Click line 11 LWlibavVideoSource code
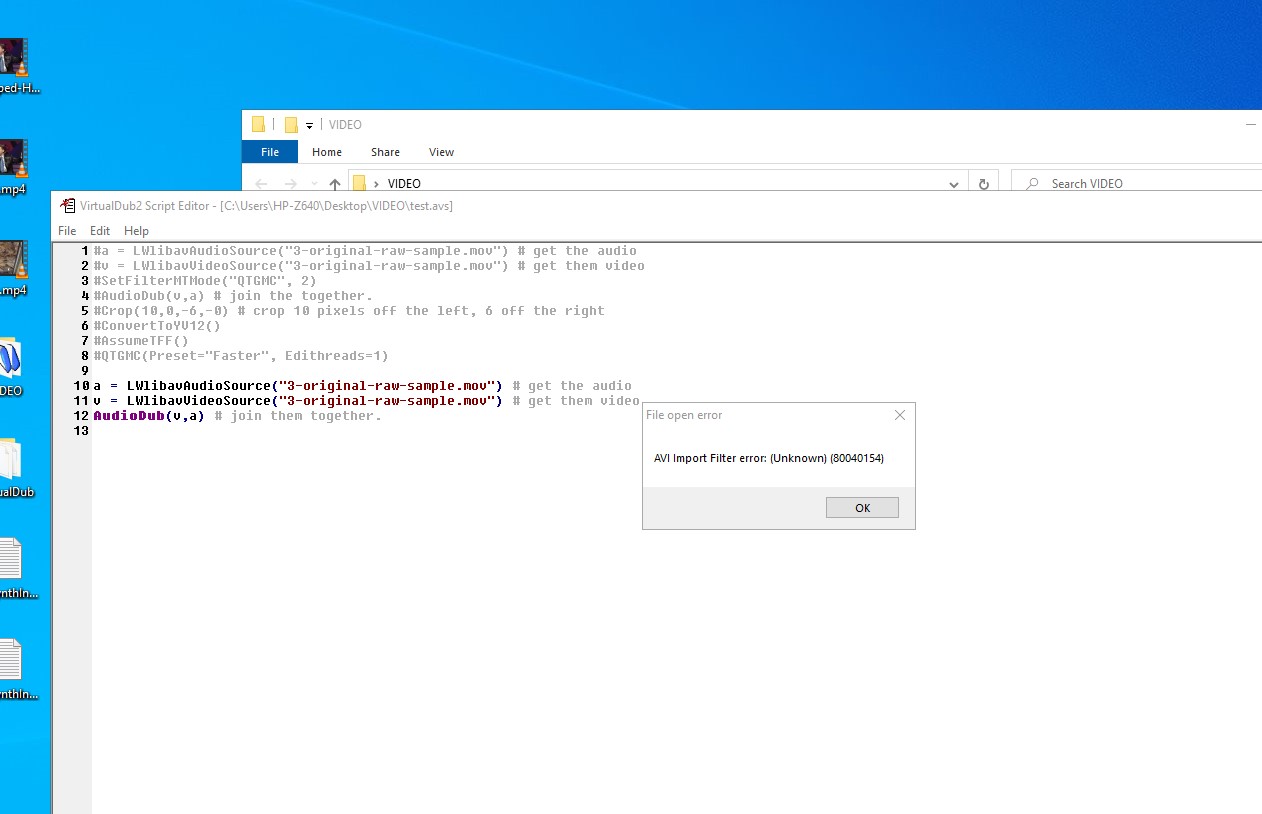1262x814 pixels. (297, 401)
